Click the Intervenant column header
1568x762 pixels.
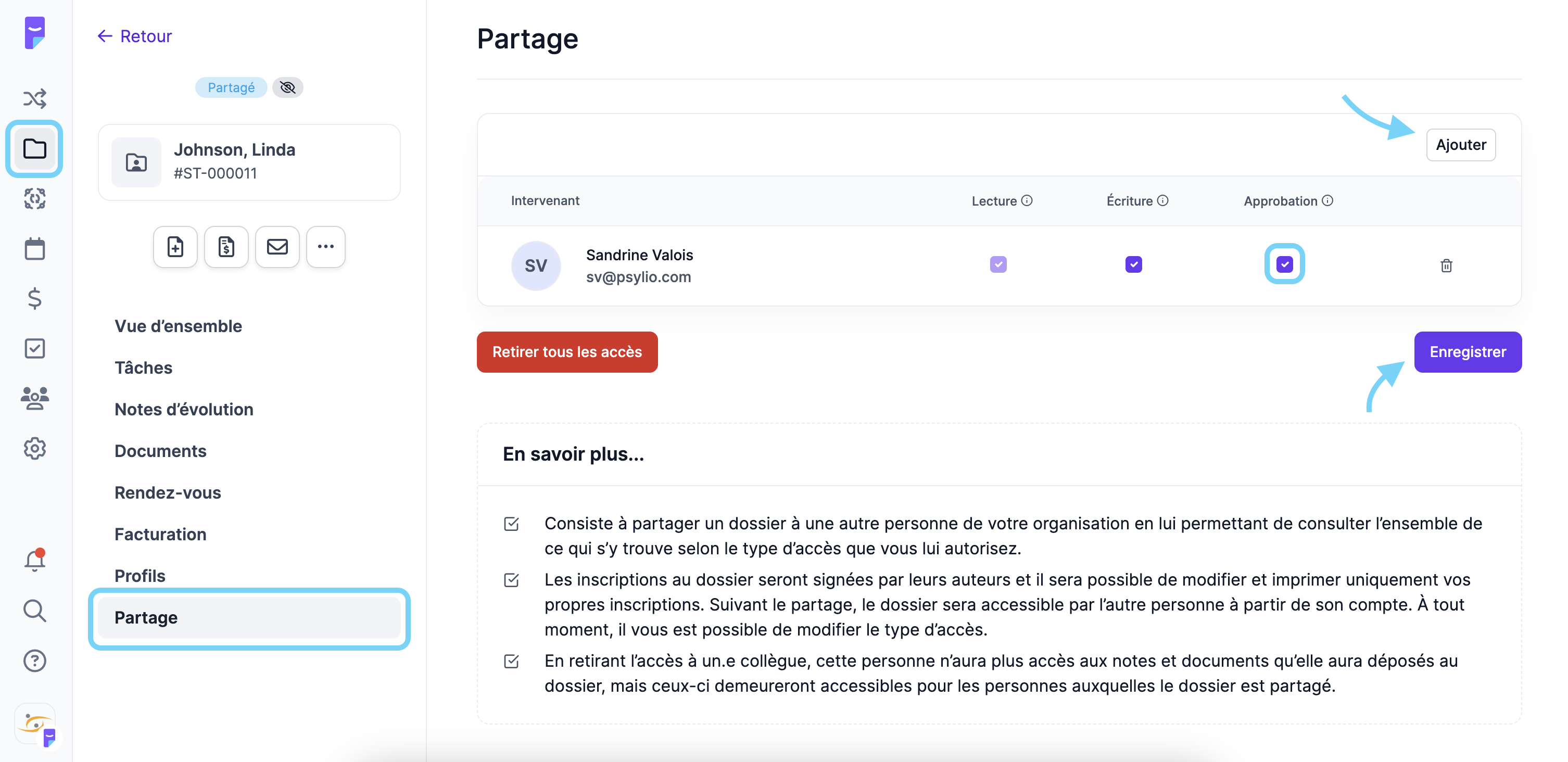[545, 200]
